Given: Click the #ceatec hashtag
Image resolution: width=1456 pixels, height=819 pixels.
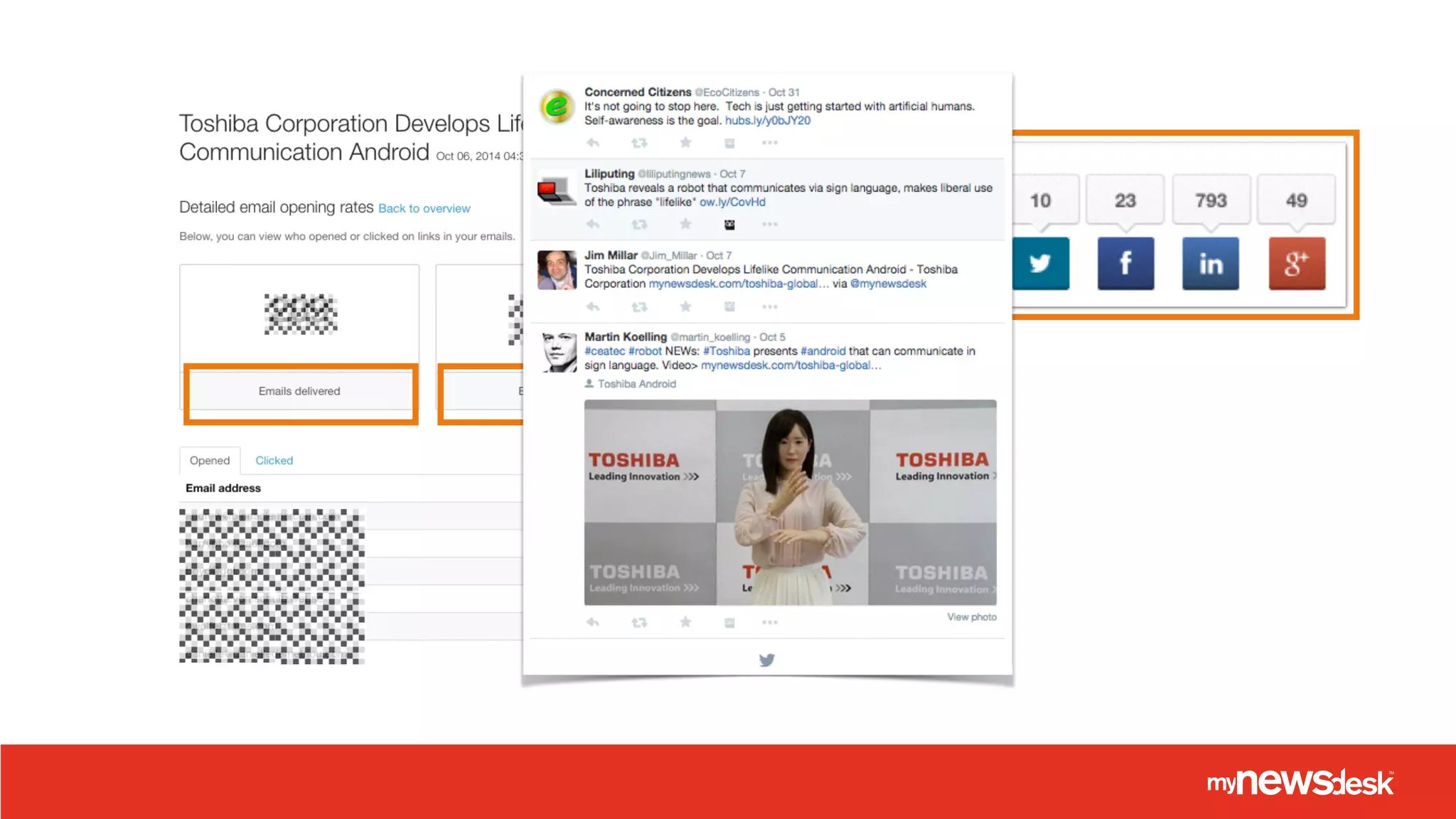Looking at the screenshot, I should pos(604,351).
